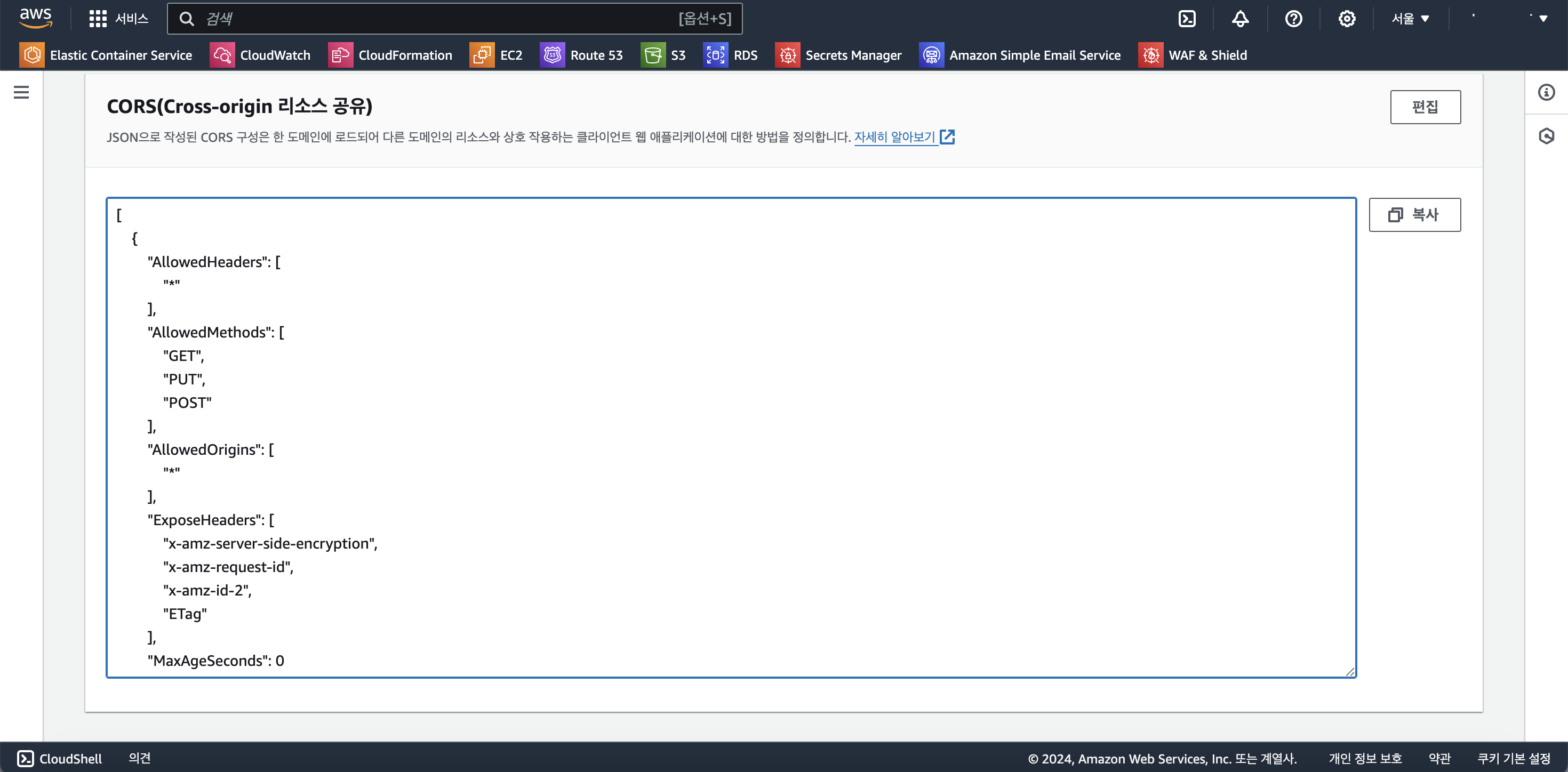Open CloudWatch shortcut icon
The height and width of the screenshot is (772, 1568).
tap(222, 55)
